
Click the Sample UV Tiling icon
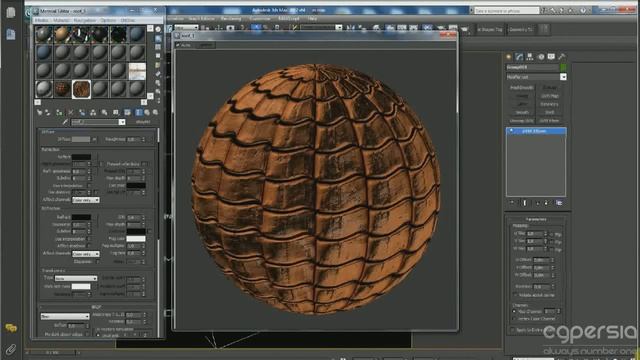pos(158,56)
